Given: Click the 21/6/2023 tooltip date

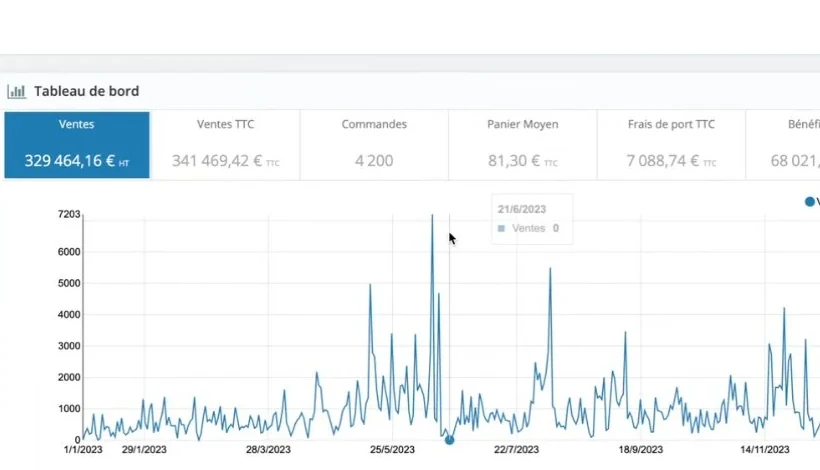Looking at the screenshot, I should tap(522, 209).
